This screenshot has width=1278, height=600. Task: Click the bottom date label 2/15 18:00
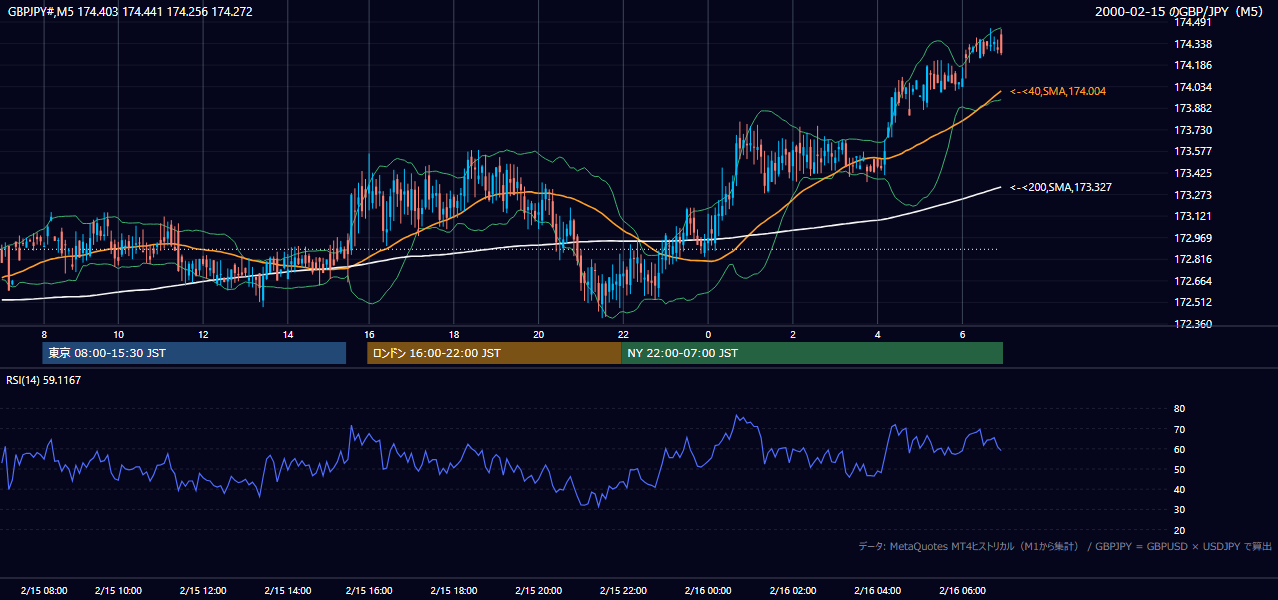[454, 591]
